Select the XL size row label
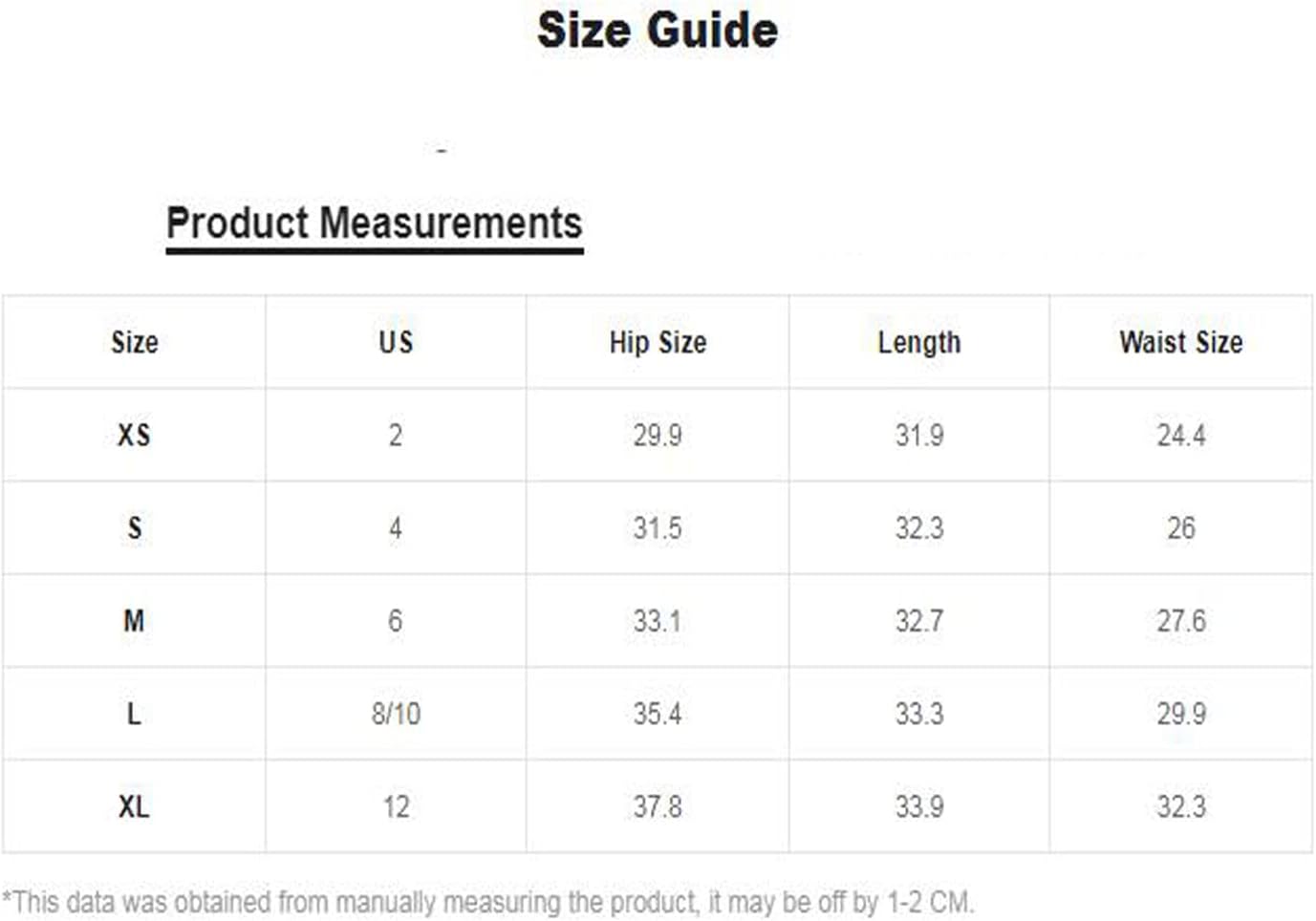The height and width of the screenshot is (921, 1316). pyautogui.click(x=134, y=806)
